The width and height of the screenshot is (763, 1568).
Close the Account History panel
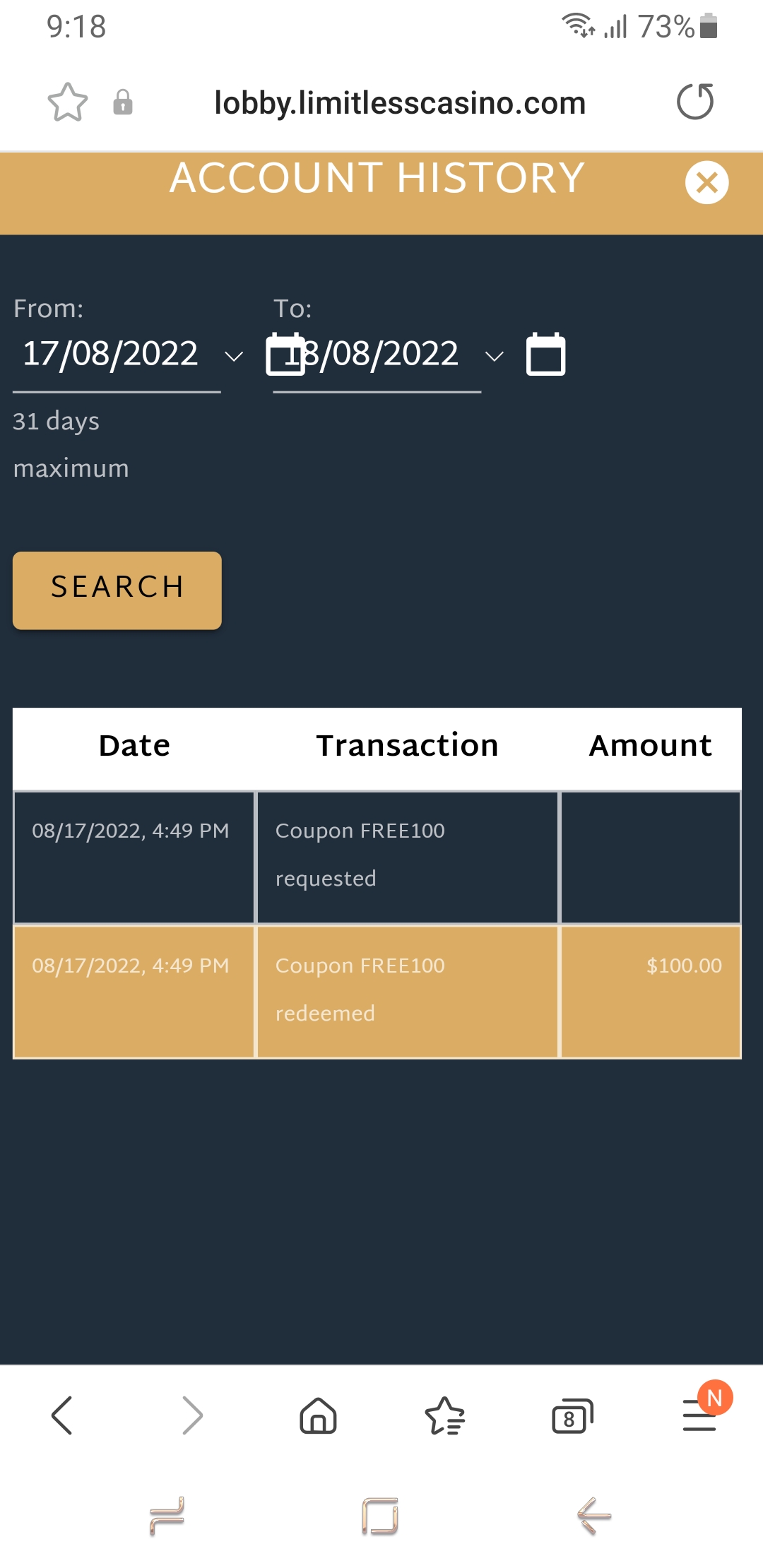tap(706, 182)
